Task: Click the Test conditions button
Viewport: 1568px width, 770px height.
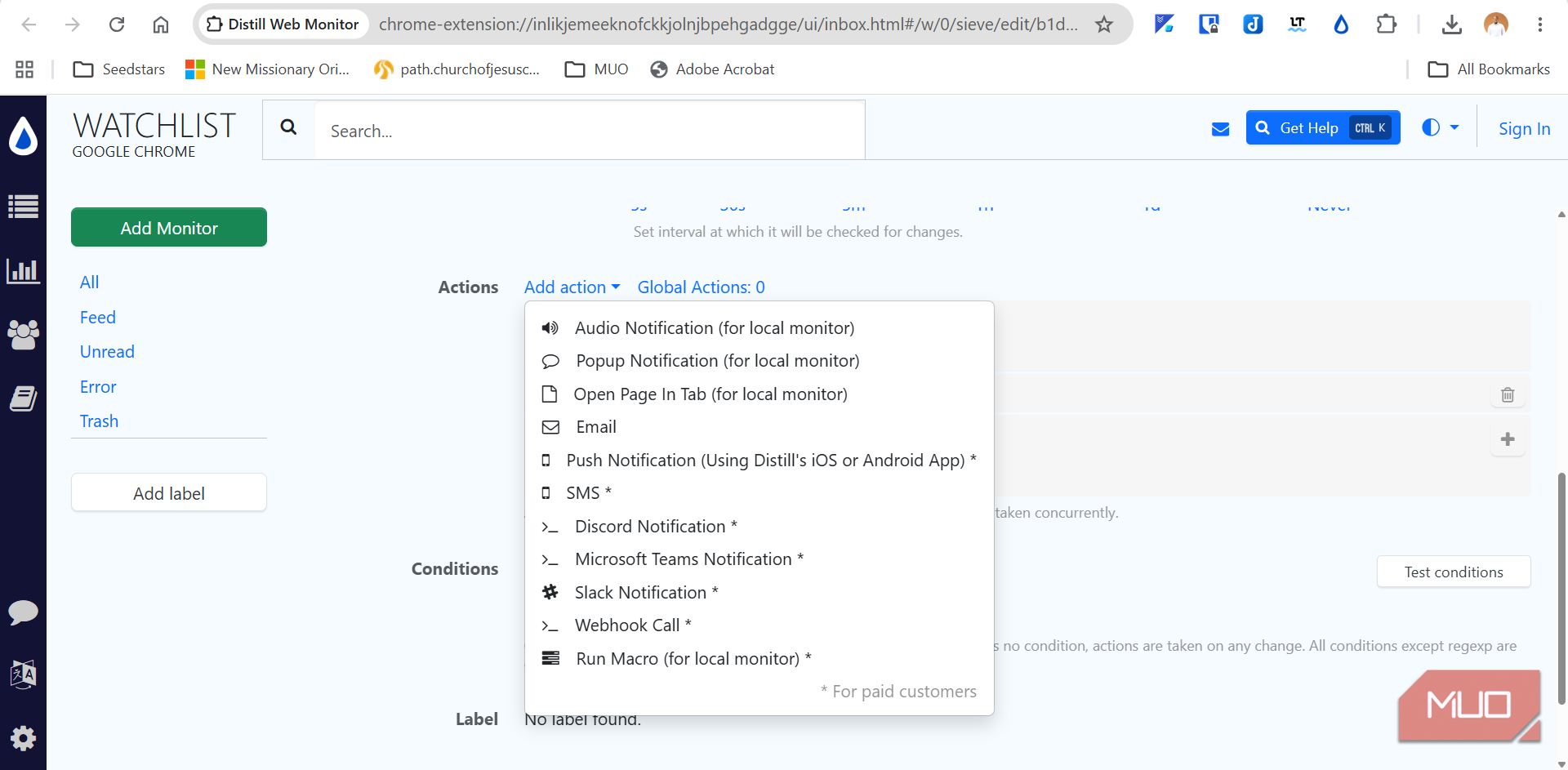Action: 1454,572
